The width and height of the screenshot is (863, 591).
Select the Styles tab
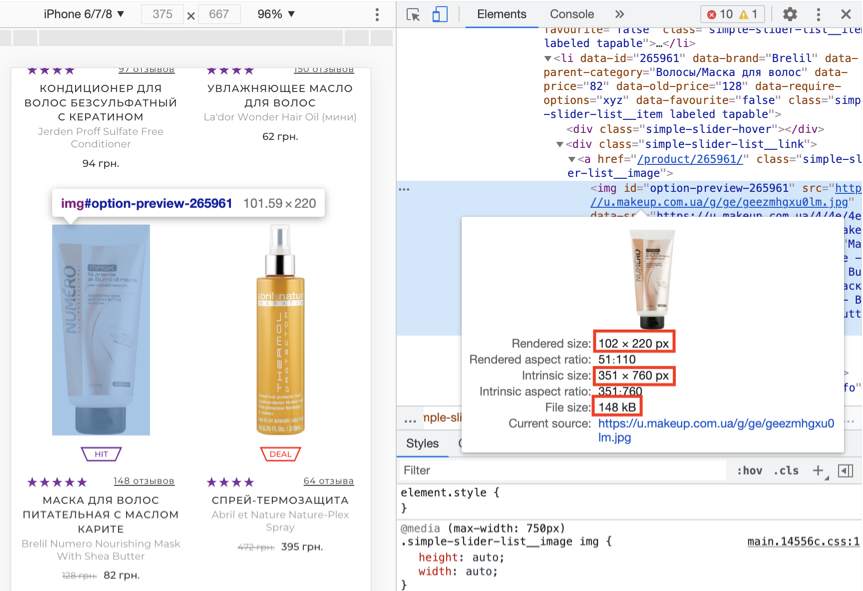click(422, 443)
